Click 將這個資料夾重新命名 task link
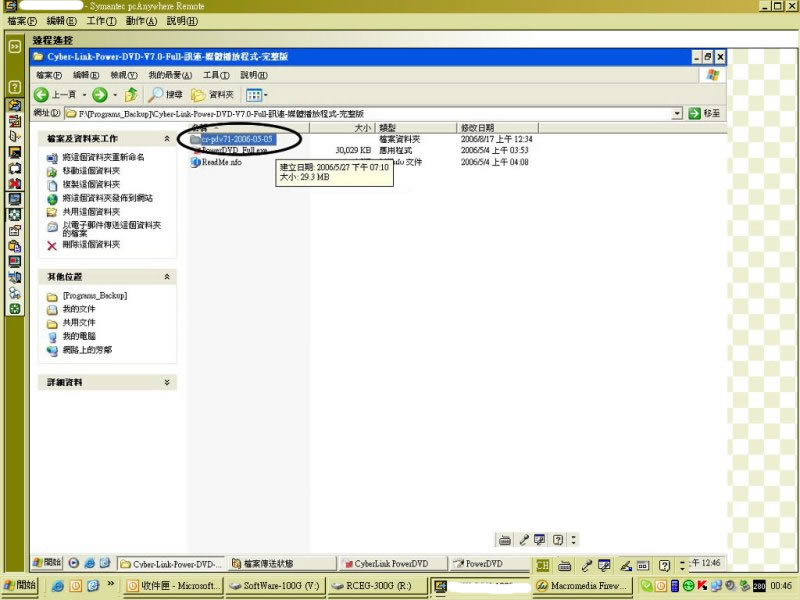The image size is (800, 600). coord(103,157)
